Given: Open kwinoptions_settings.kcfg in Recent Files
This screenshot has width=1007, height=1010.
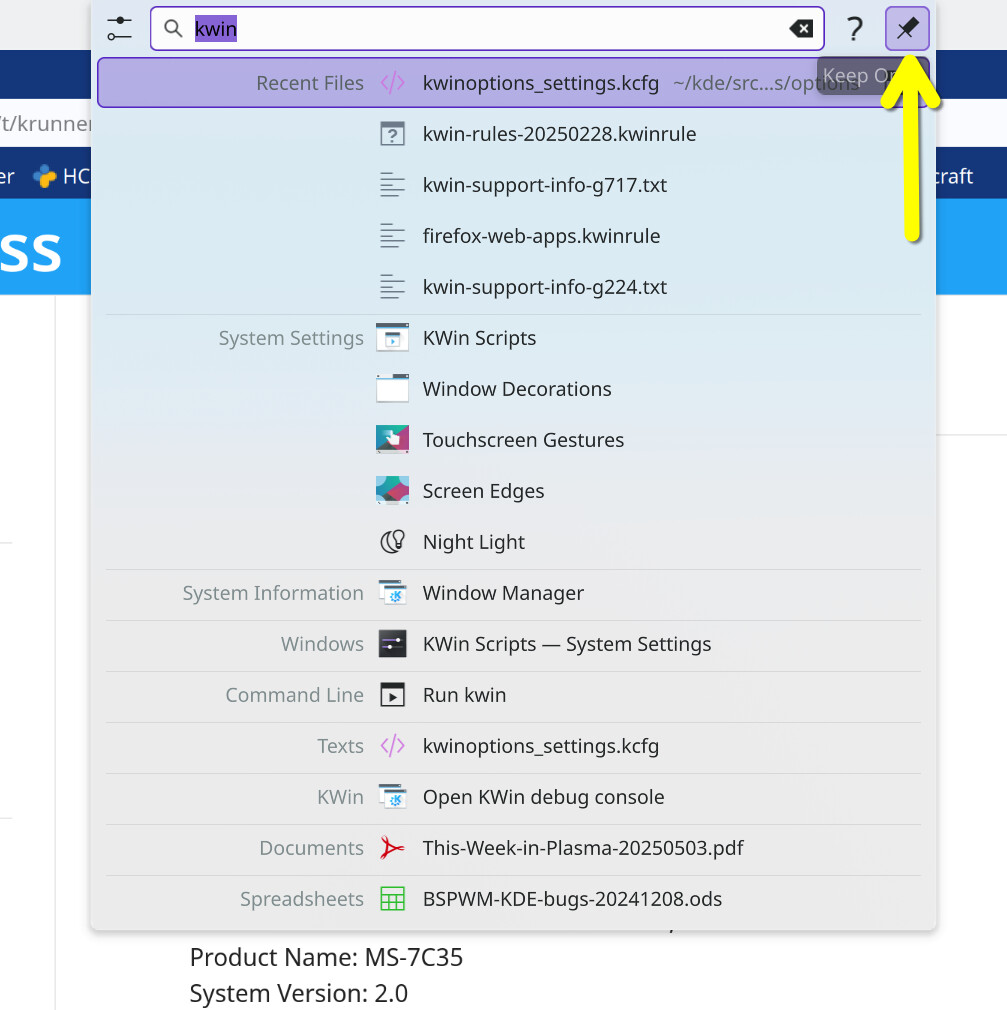Looking at the screenshot, I should [513, 83].
